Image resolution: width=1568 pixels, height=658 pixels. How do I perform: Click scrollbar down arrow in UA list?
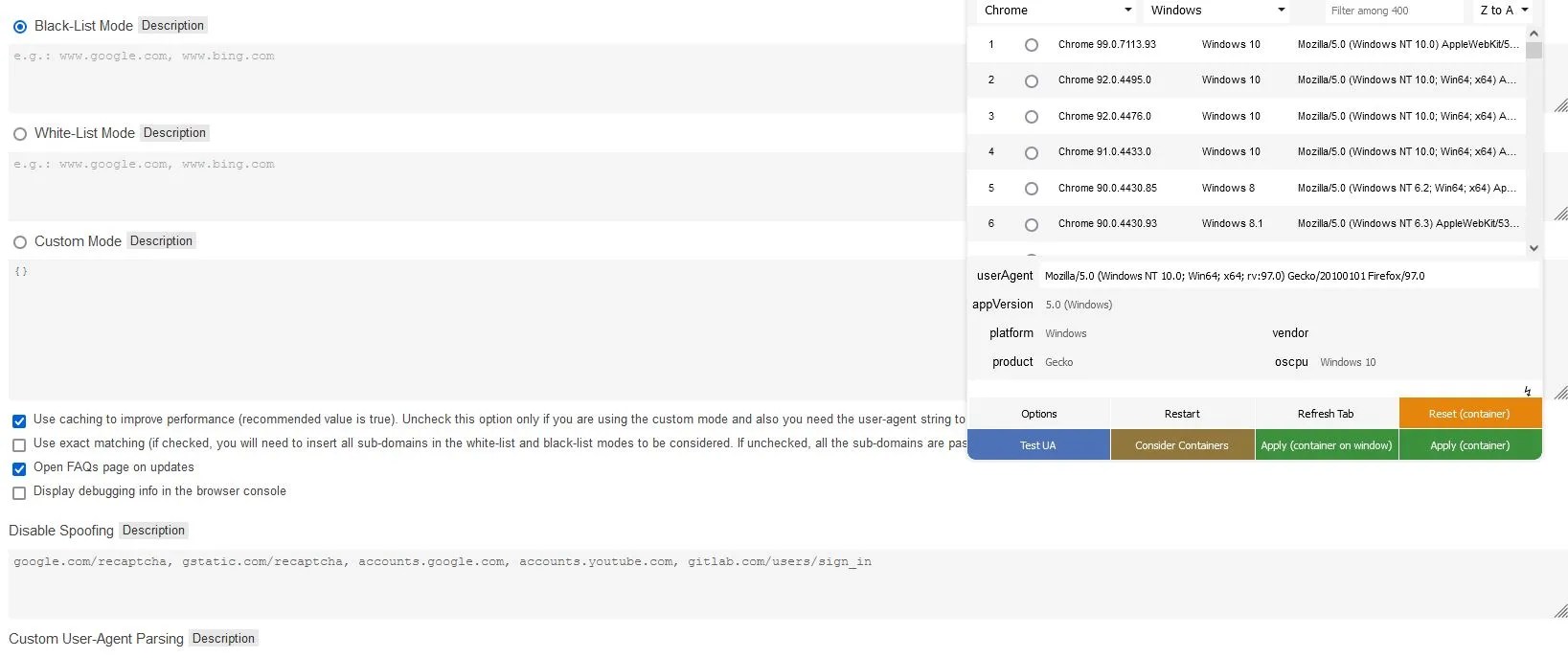pyautogui.click(x=1534, y=248)
